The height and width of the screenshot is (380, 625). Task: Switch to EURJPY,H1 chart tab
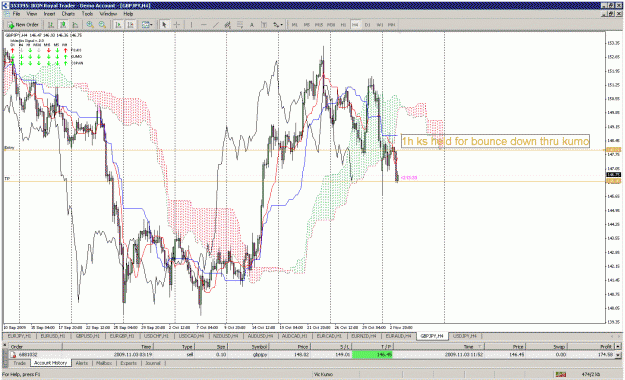[x=19, y=336]
